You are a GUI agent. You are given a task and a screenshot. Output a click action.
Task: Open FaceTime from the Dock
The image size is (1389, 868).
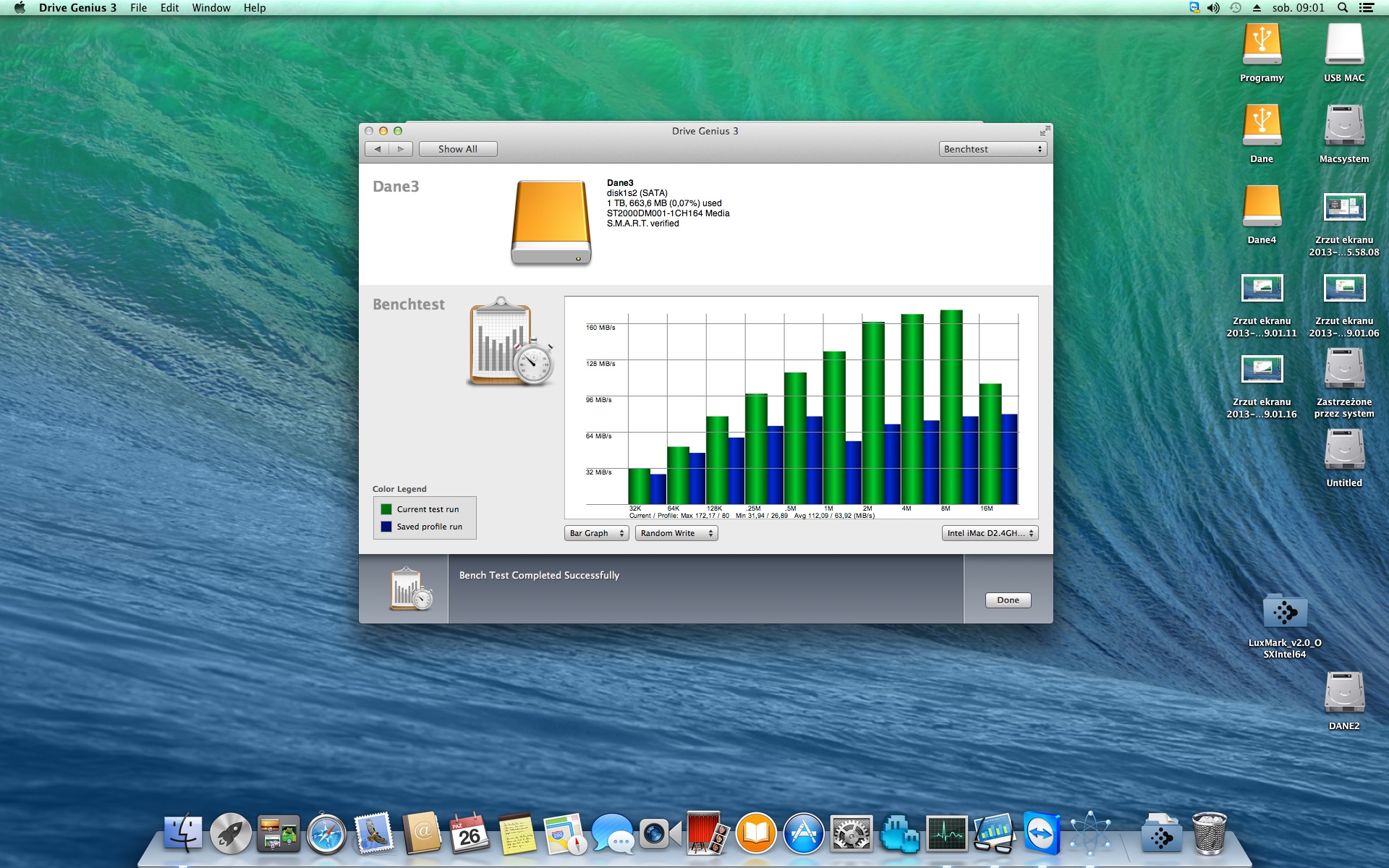[x=660, y=833]
